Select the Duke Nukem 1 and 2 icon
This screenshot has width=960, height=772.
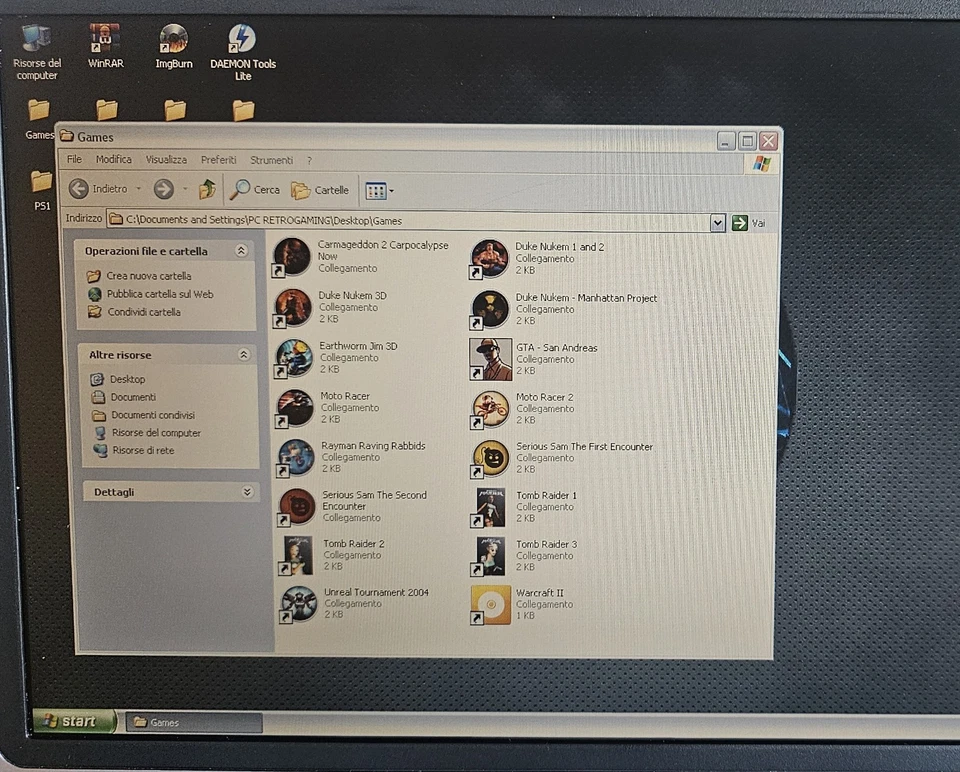(489, 259)
